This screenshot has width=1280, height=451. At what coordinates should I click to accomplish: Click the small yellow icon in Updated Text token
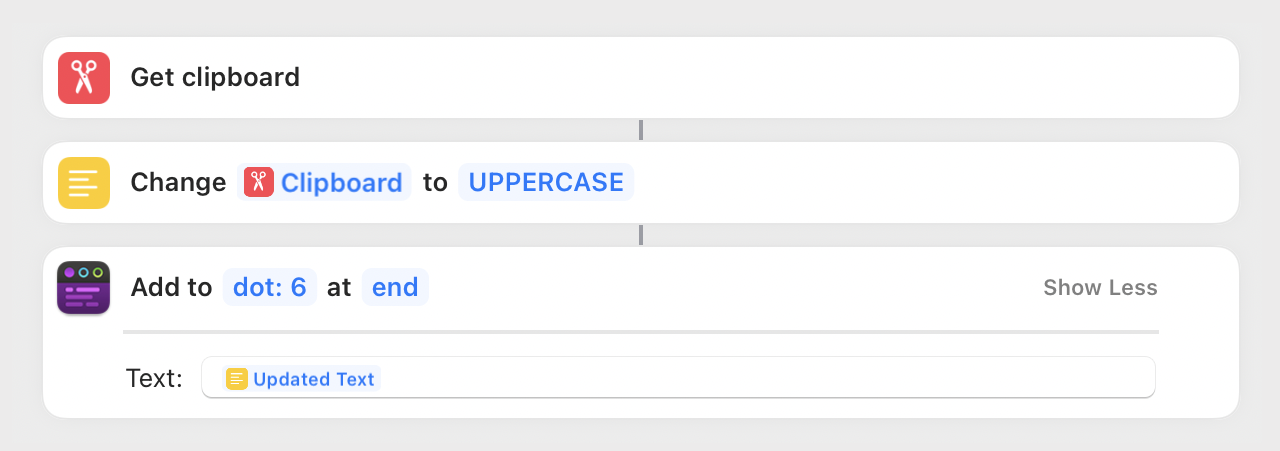point(236,379)
